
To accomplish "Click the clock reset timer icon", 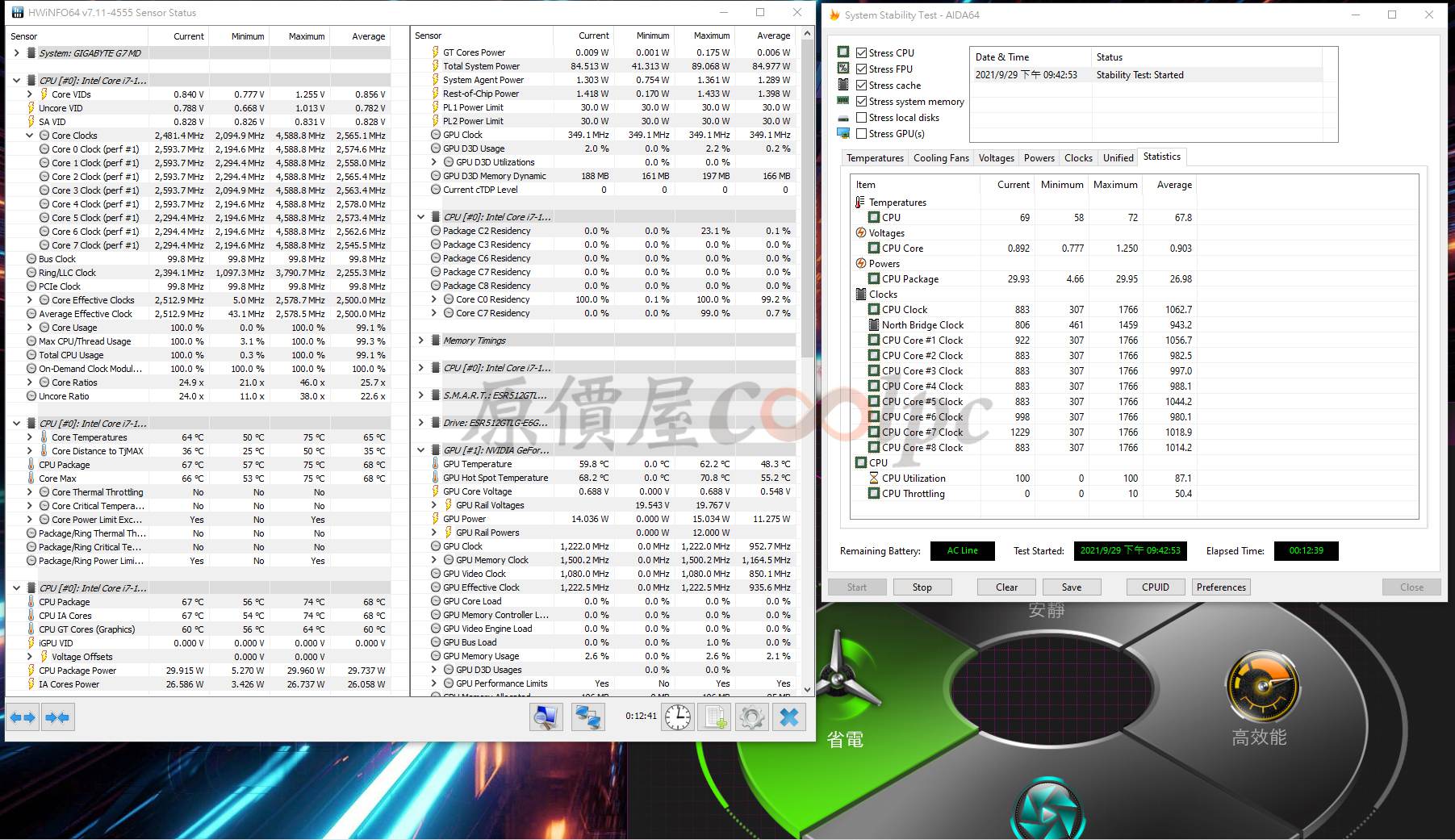I will click(678, 717).
